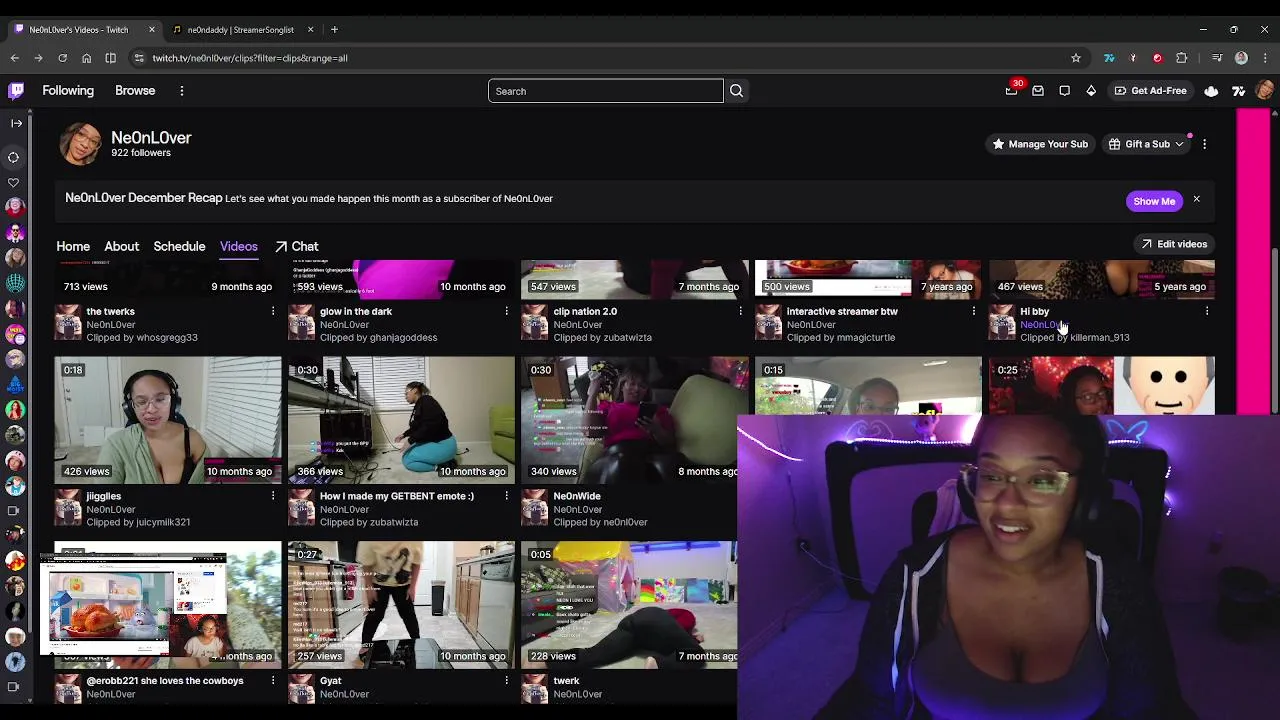Click clipper name 'ghanjagoddess'

click(x=404, y=338)
